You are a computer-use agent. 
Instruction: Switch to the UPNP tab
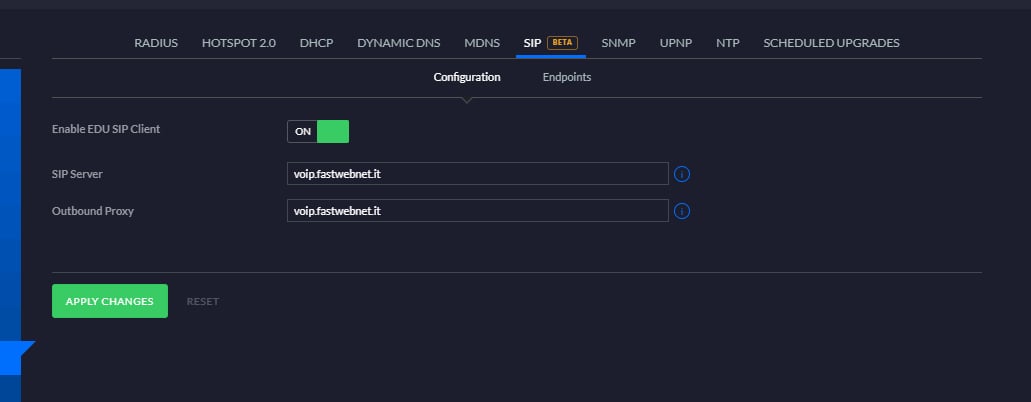coord(676,43)
